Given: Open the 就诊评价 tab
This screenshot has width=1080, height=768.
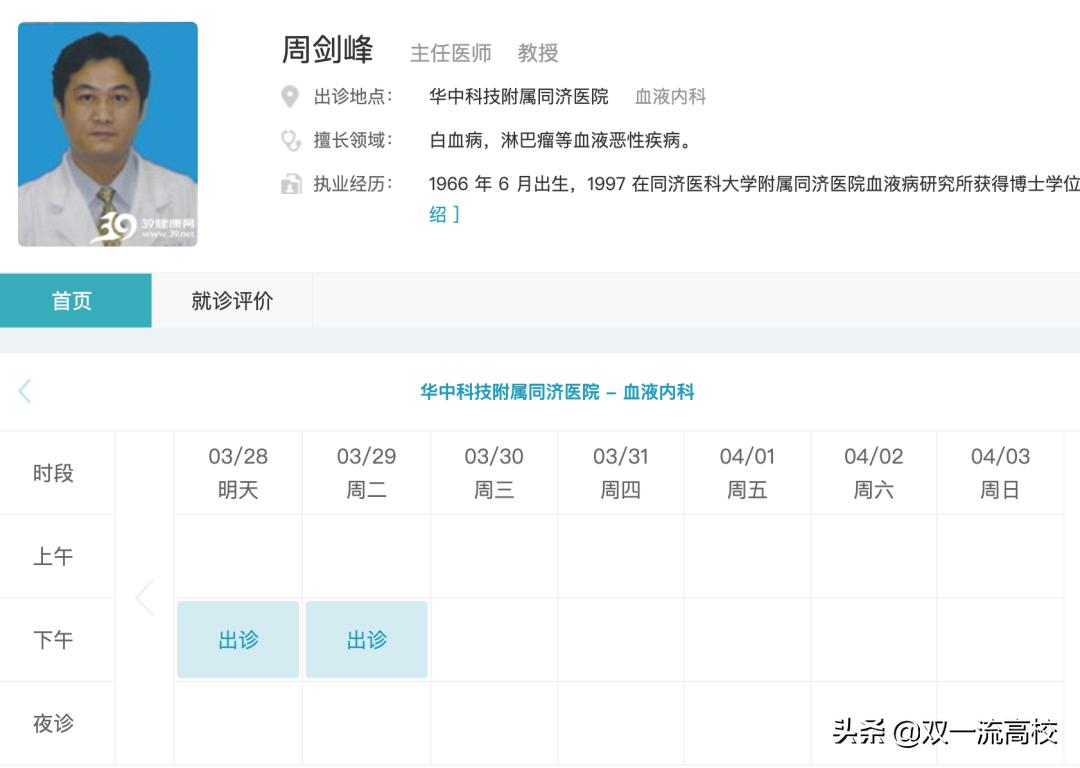Looking at the screenshot, I should pos(232,300).
